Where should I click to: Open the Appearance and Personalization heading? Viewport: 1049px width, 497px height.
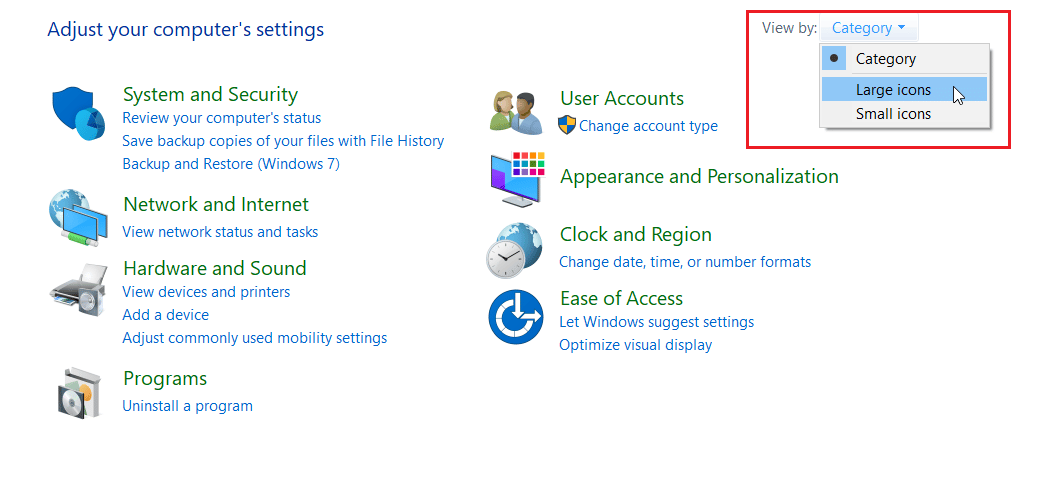click(699, 177)
